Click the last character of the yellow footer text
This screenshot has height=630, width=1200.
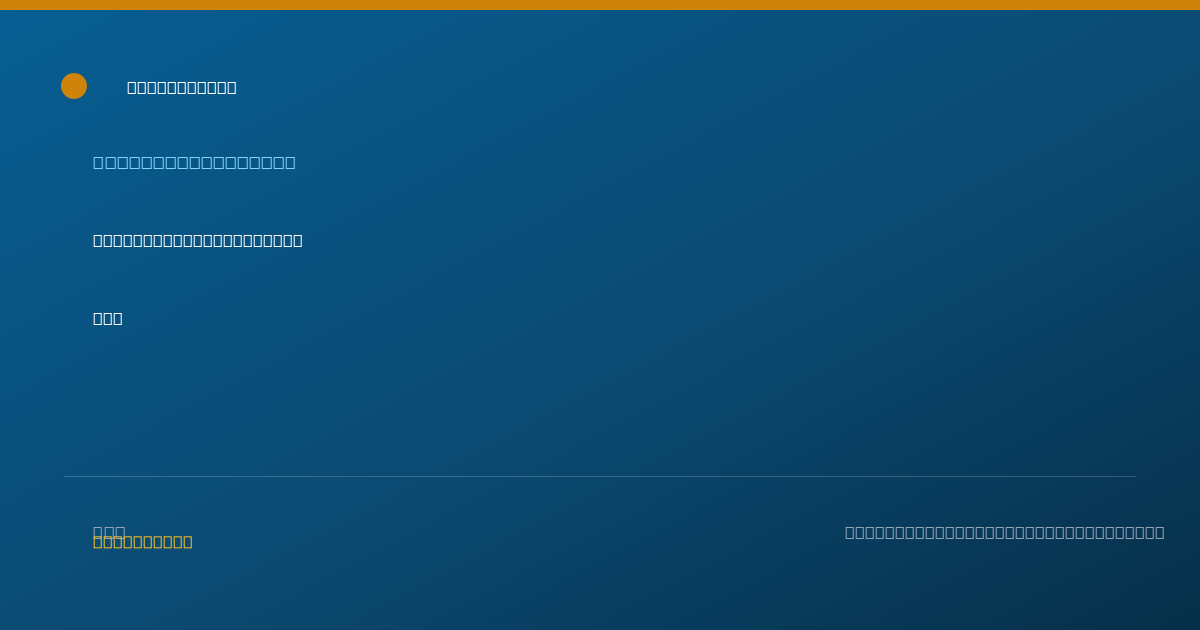click(188, 541)
